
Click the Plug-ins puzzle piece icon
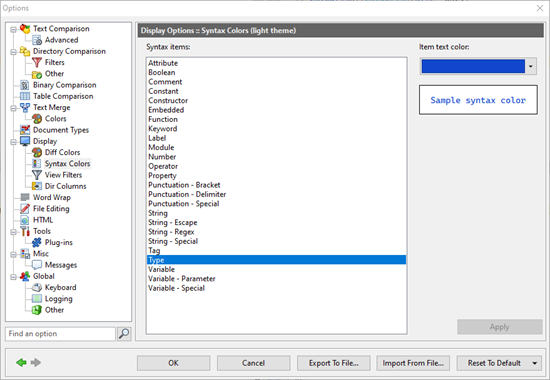click(37, 242)
